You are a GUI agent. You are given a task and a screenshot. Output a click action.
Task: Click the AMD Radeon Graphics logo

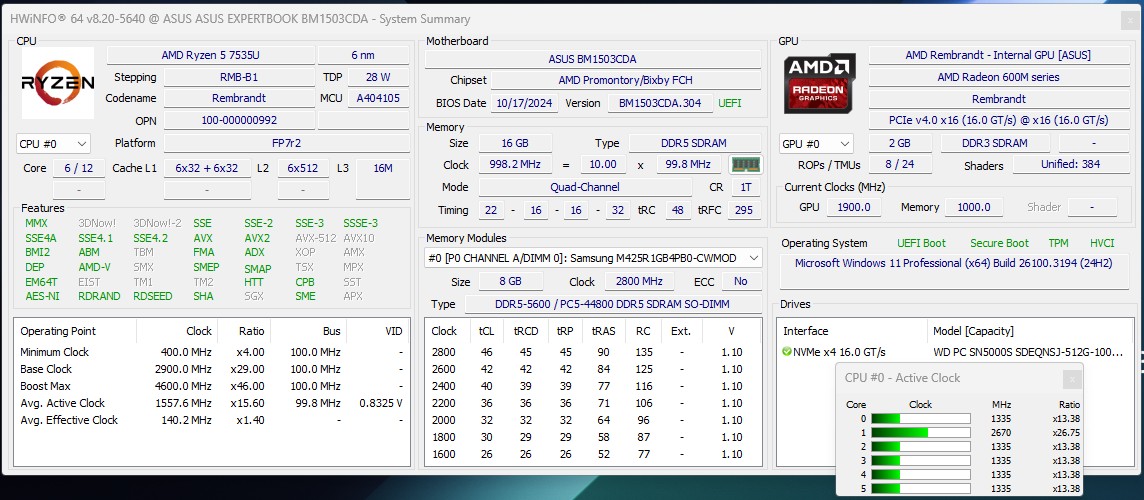[820, 83]
